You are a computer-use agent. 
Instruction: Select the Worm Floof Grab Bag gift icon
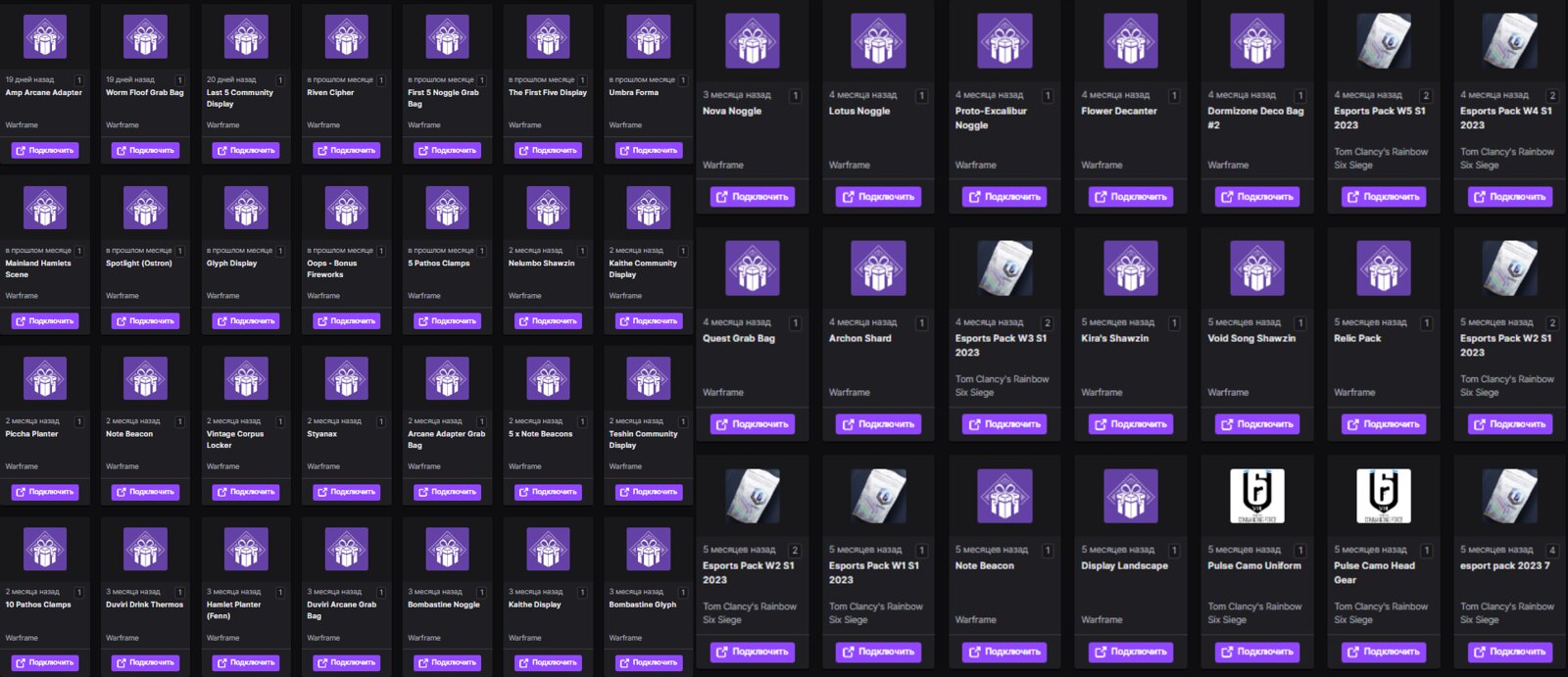(x=145, y=37)
